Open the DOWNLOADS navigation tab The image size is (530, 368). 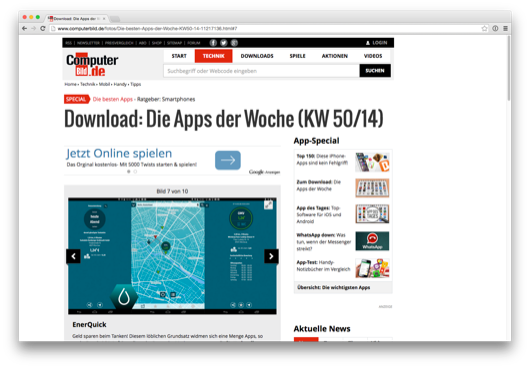[257, 56]
